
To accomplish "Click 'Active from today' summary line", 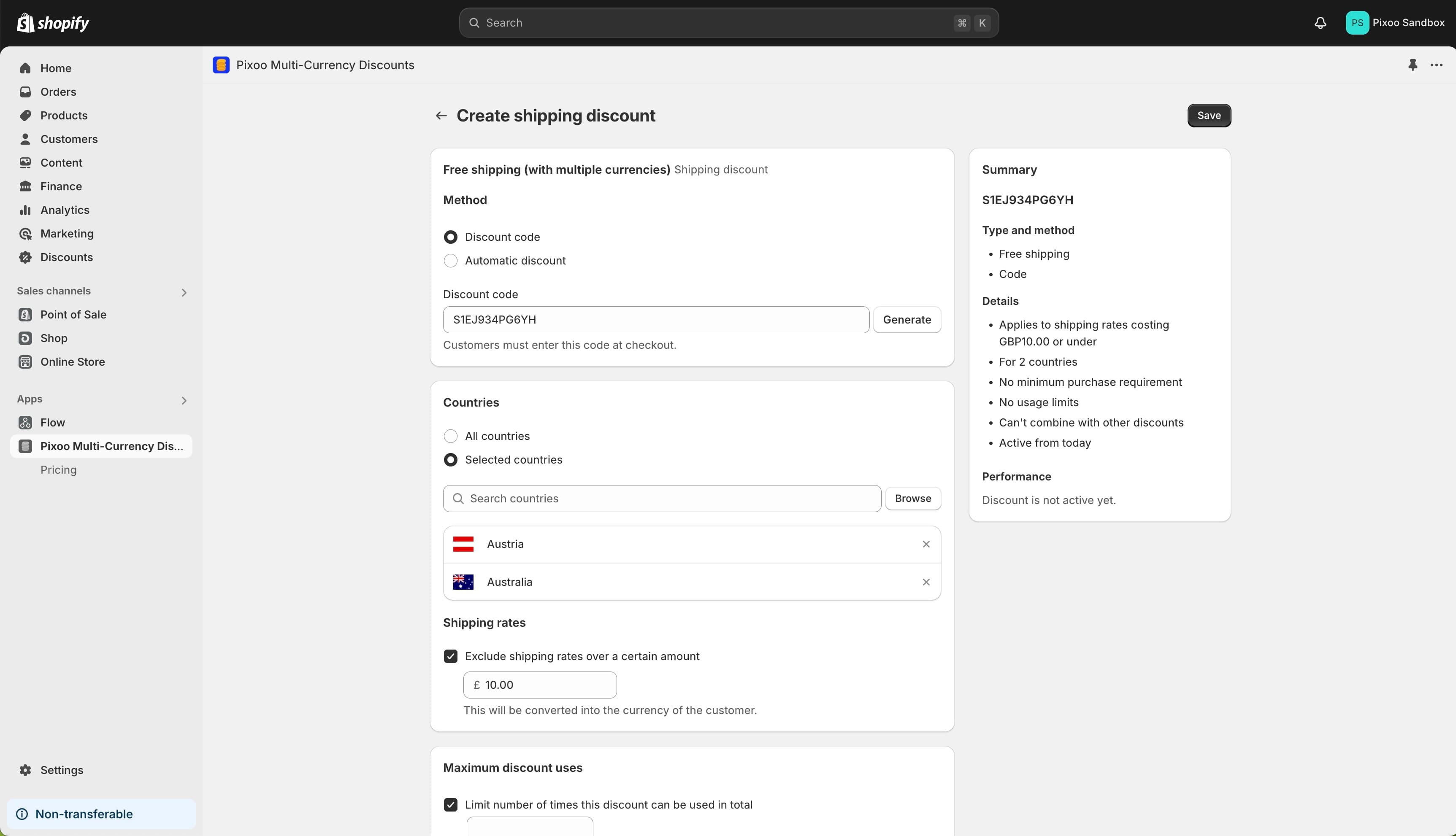I will [x=1044, y=443].
